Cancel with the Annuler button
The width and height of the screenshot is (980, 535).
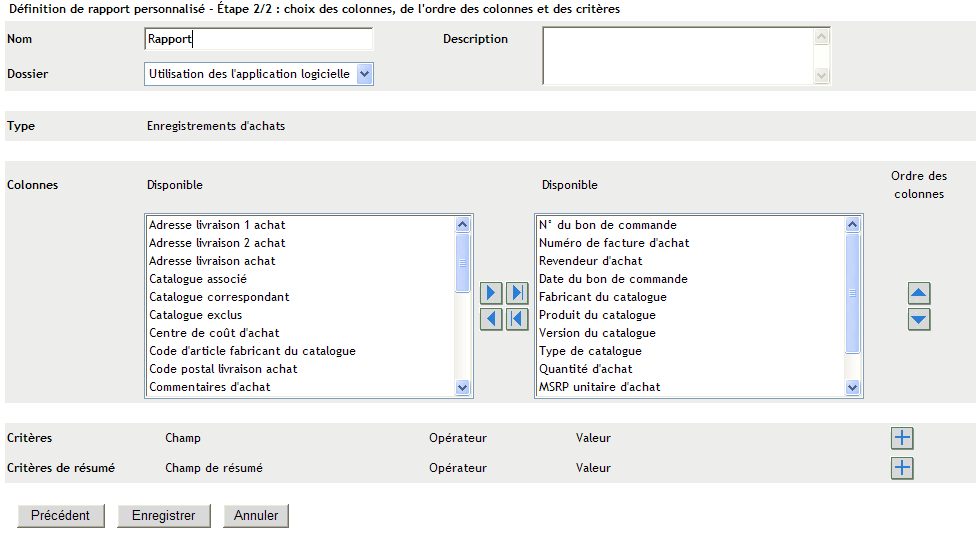(x=256, y=516)
